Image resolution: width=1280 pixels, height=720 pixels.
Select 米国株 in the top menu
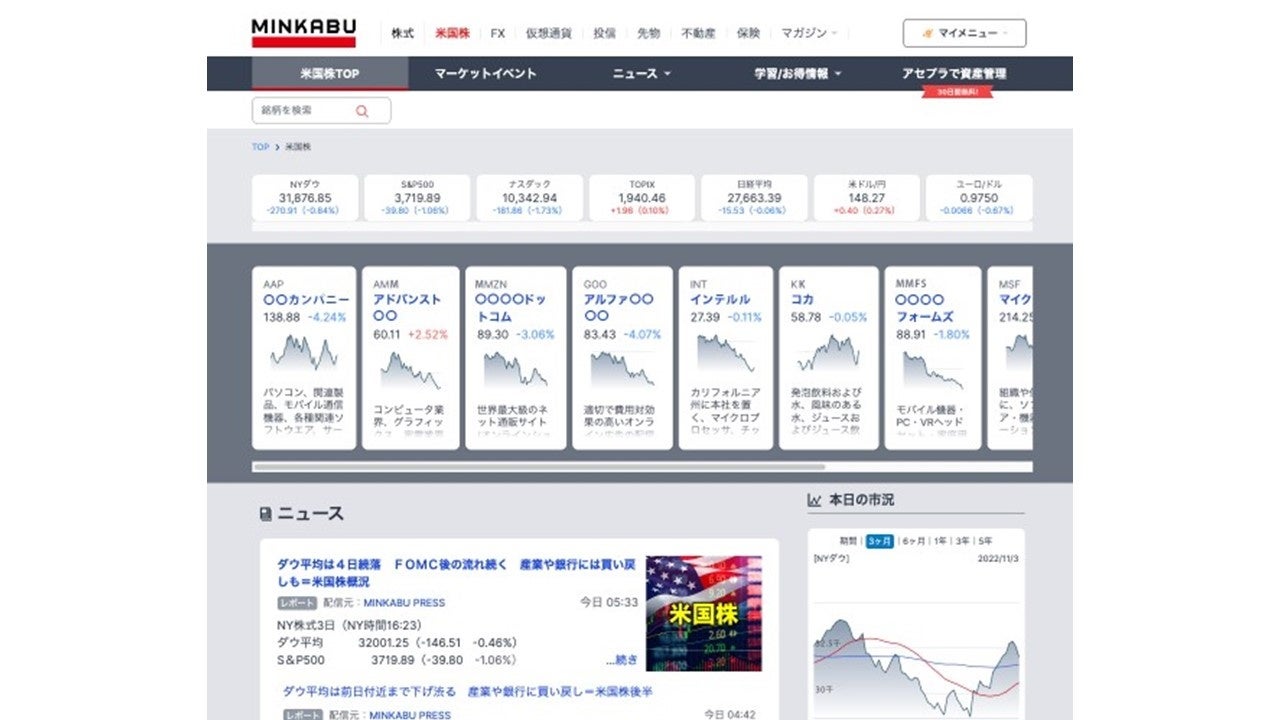452,33
